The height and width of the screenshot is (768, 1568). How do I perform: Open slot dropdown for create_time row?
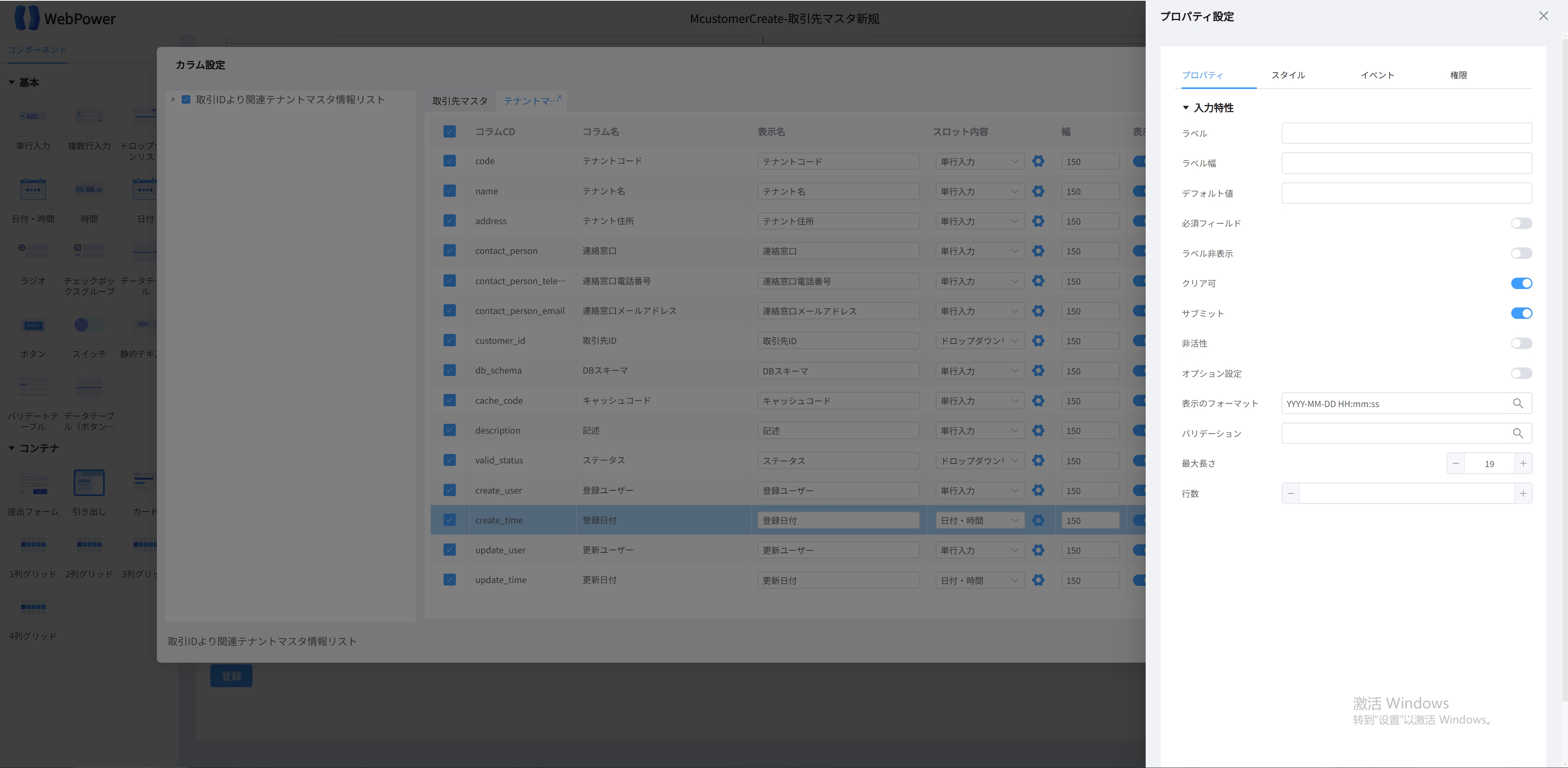[x=979, y=520]
